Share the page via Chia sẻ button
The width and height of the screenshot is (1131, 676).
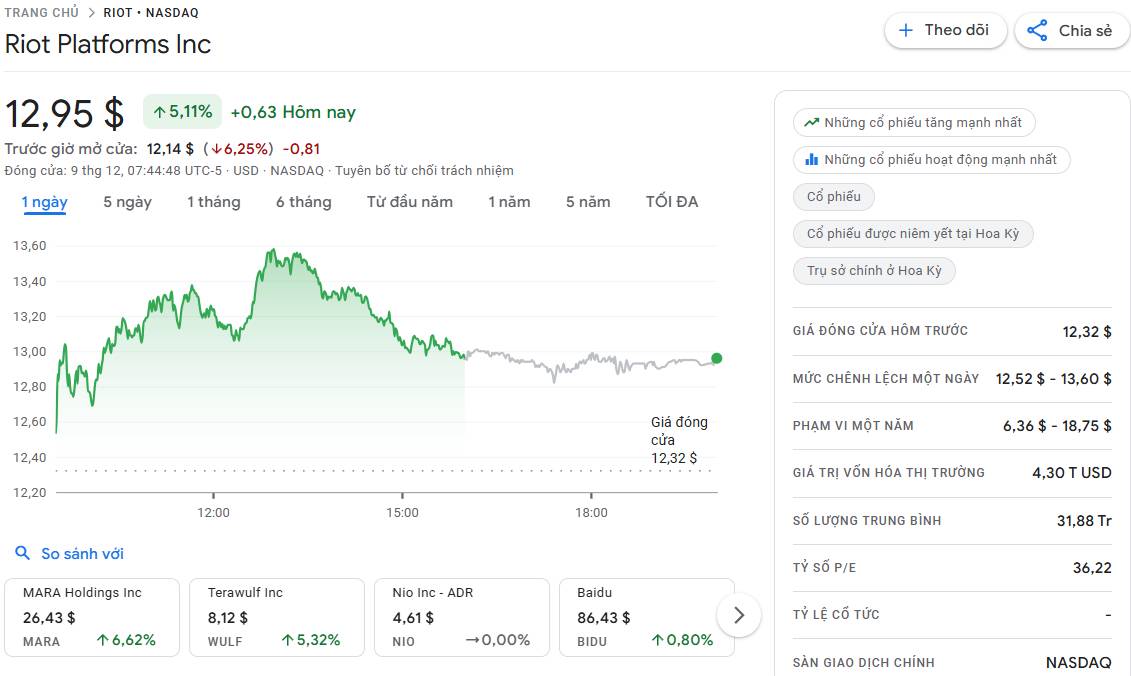point(1072,30)
